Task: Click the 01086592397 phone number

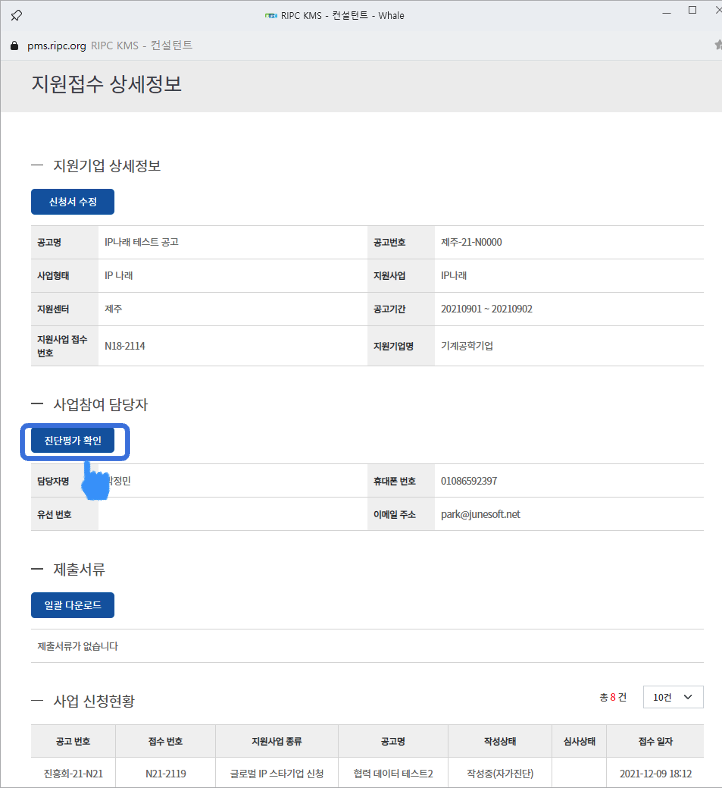Action: tap(469, 481)
